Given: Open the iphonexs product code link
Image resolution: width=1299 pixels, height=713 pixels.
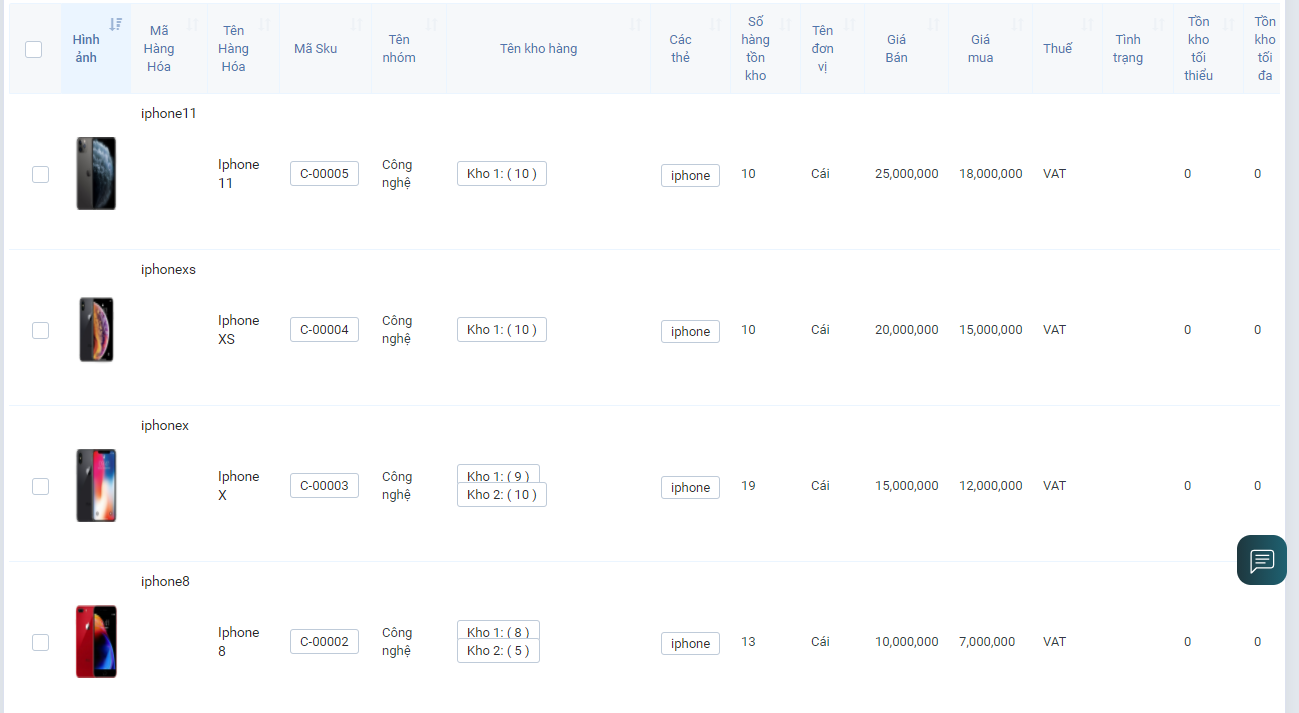Looking at the screenshot, I should pos(168,269).
